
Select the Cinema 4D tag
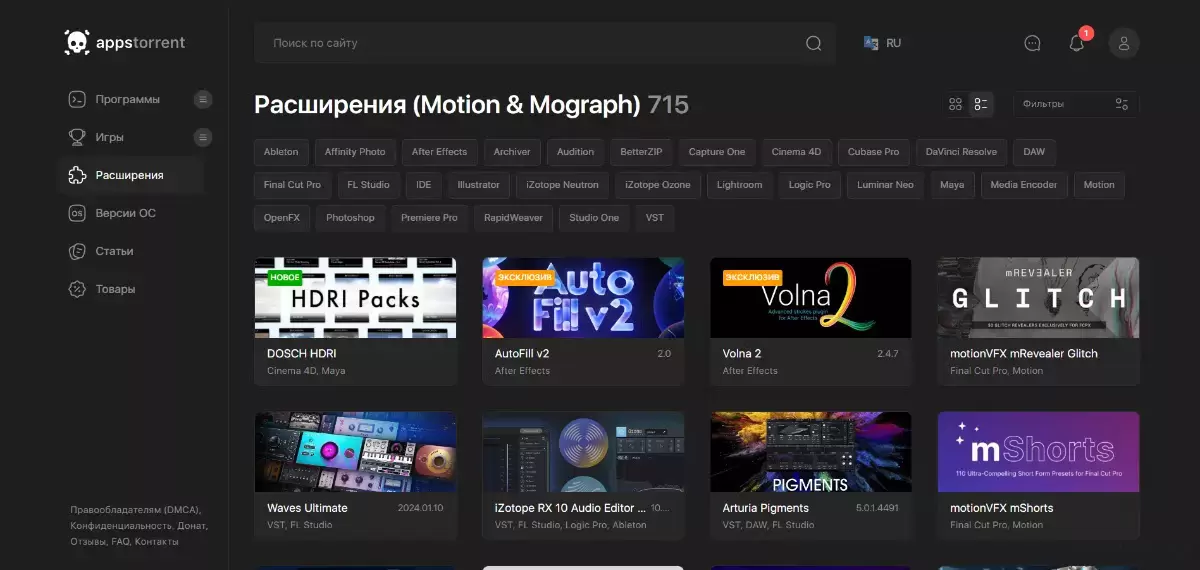point(796,152)
